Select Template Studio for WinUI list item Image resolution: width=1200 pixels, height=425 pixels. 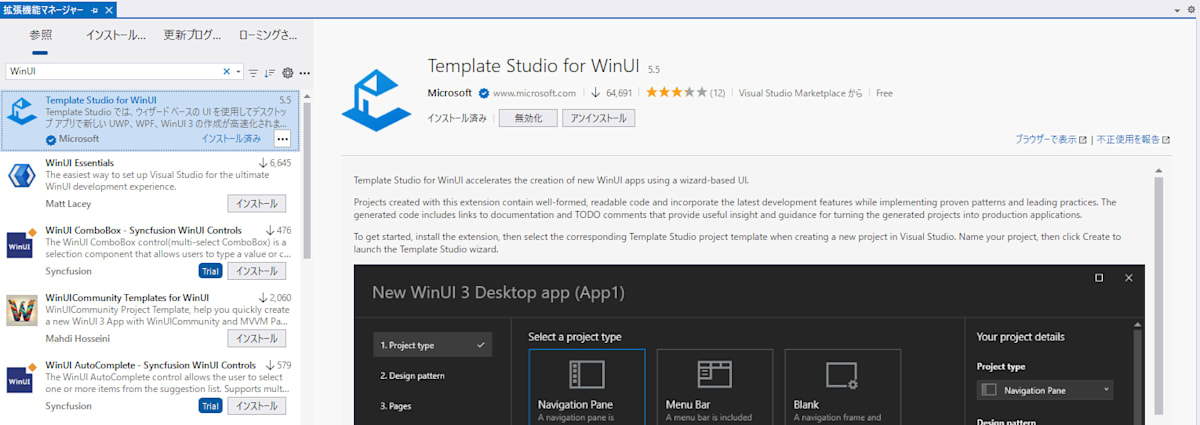pos(149,120)
